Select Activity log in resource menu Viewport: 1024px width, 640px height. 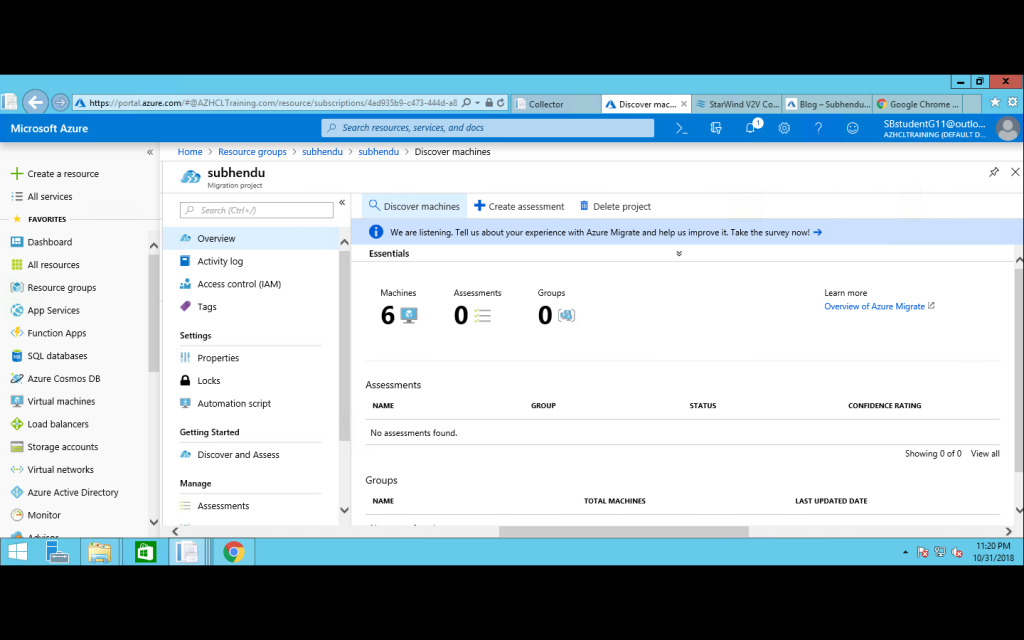tap(220, 261)
